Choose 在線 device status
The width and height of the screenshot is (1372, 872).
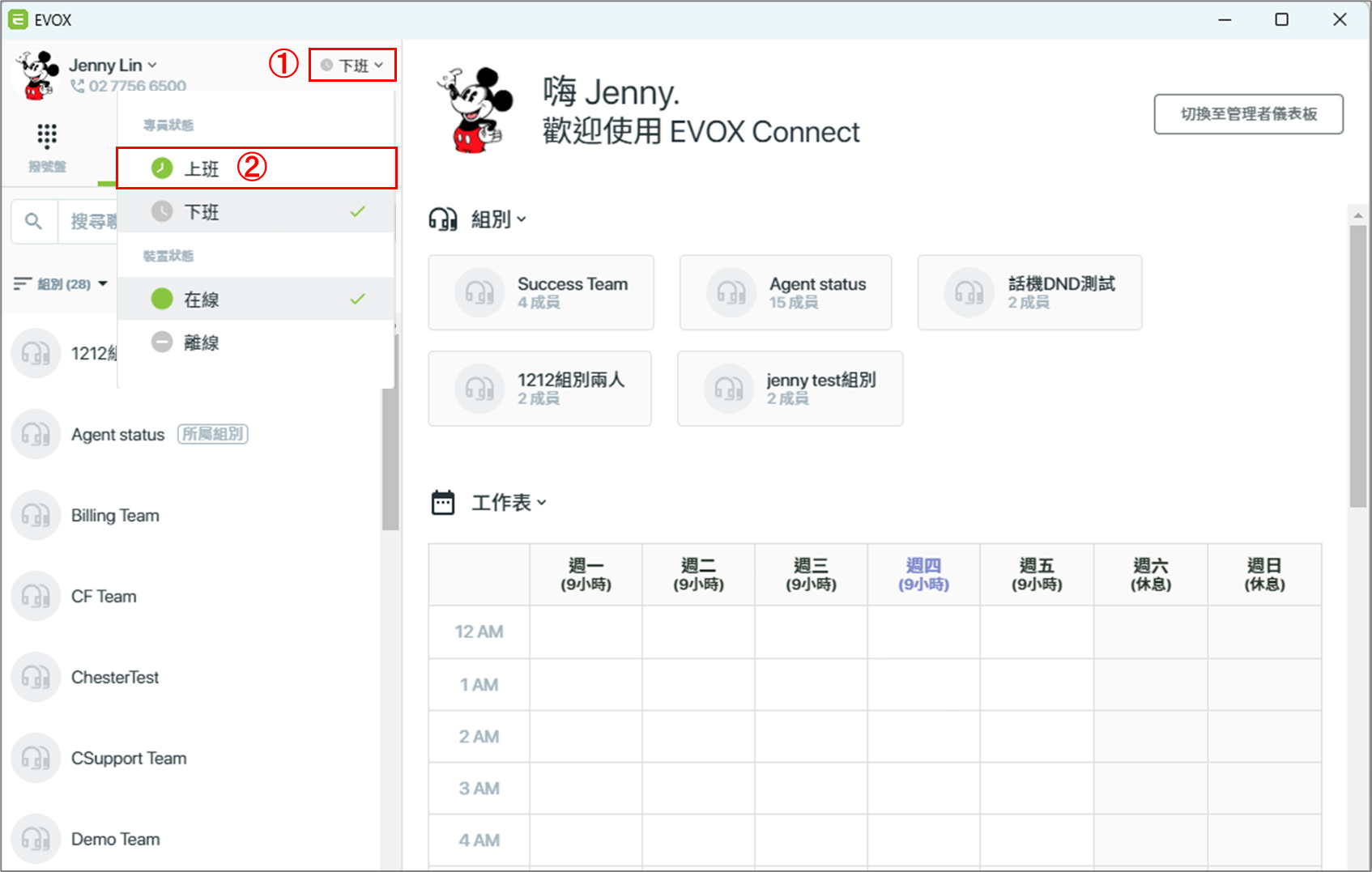coord(257,299)
